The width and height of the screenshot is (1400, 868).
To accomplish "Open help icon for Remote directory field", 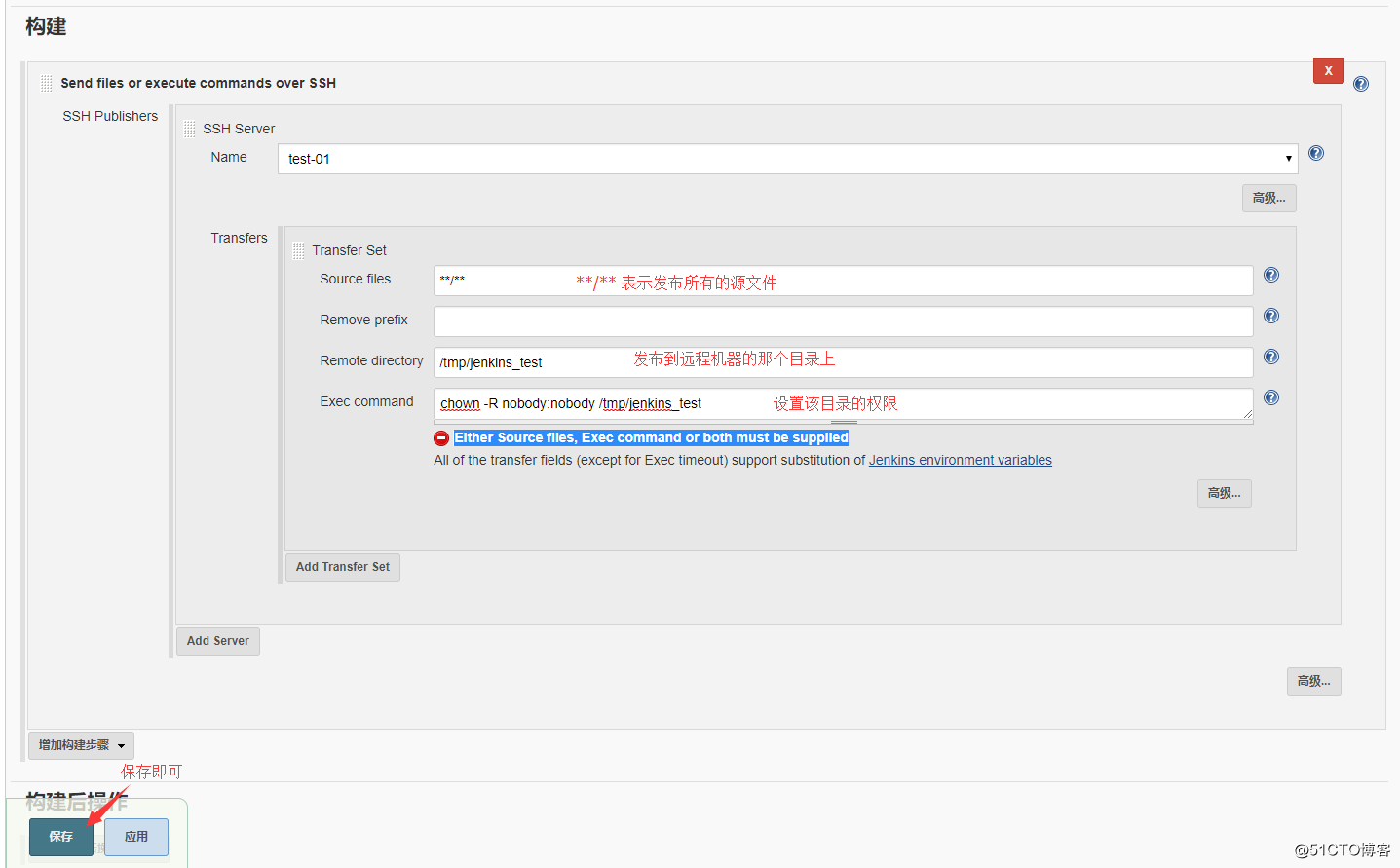I will pos(1271,357).
